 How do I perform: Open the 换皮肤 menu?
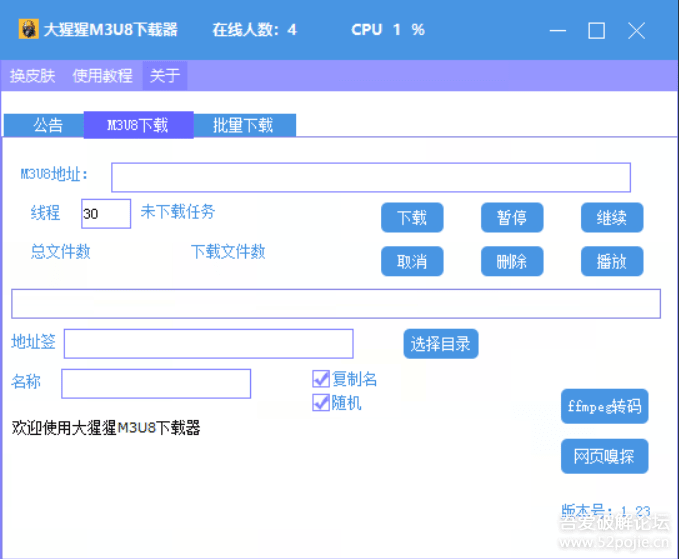[33, 75]
